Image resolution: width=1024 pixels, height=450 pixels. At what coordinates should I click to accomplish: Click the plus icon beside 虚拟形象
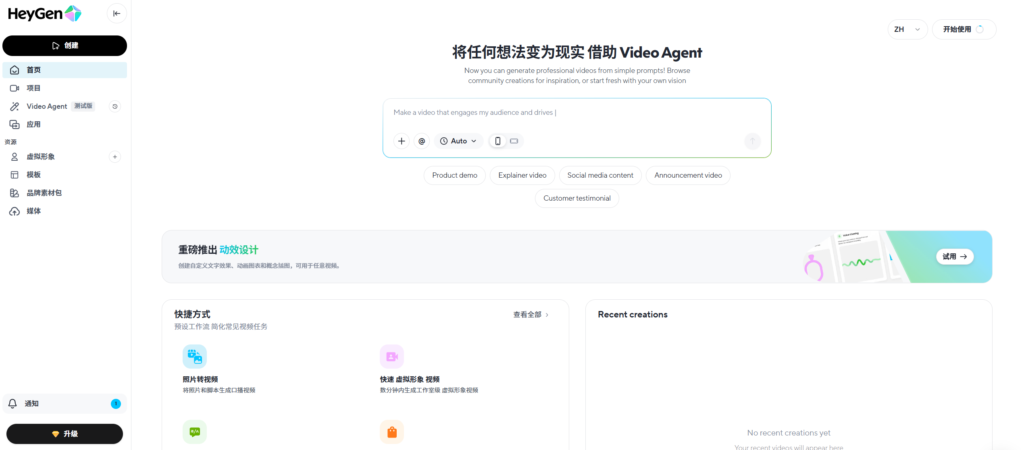115,157
